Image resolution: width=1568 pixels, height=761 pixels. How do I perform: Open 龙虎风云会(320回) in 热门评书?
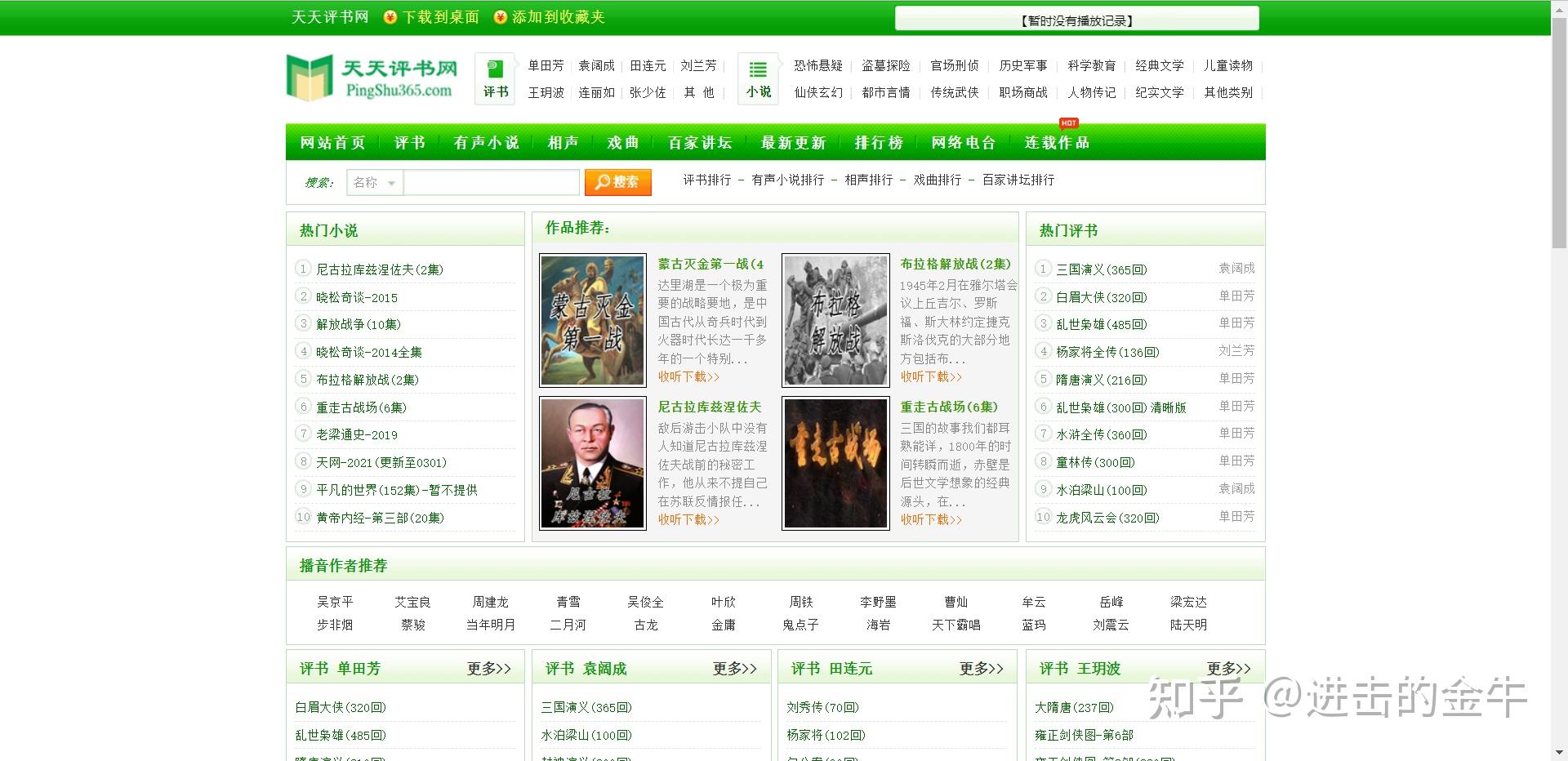(1107, 518)
